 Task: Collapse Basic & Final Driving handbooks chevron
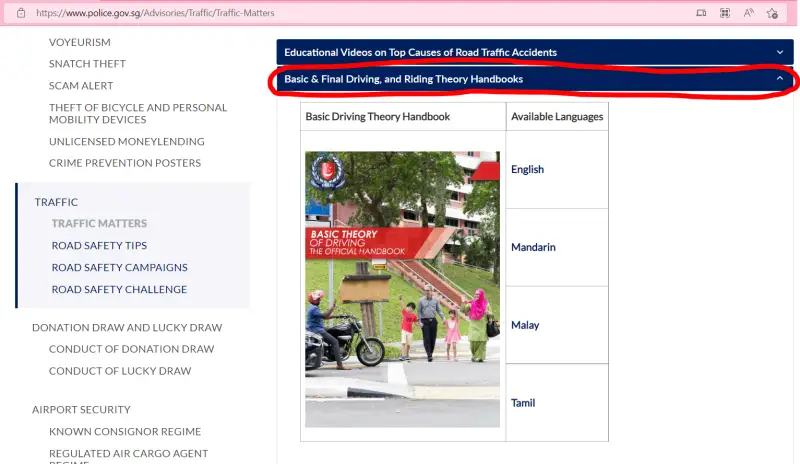pyautogui.click(x=780, y=79)
